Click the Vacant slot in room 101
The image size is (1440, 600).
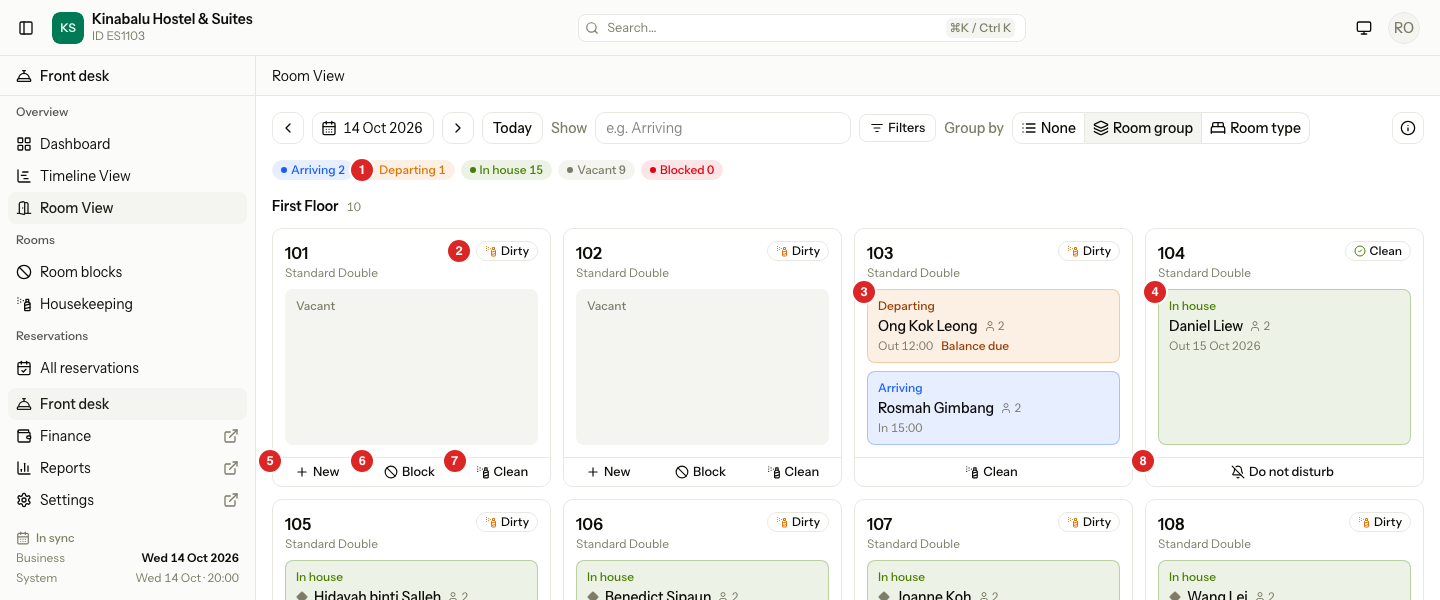point(411,367)
